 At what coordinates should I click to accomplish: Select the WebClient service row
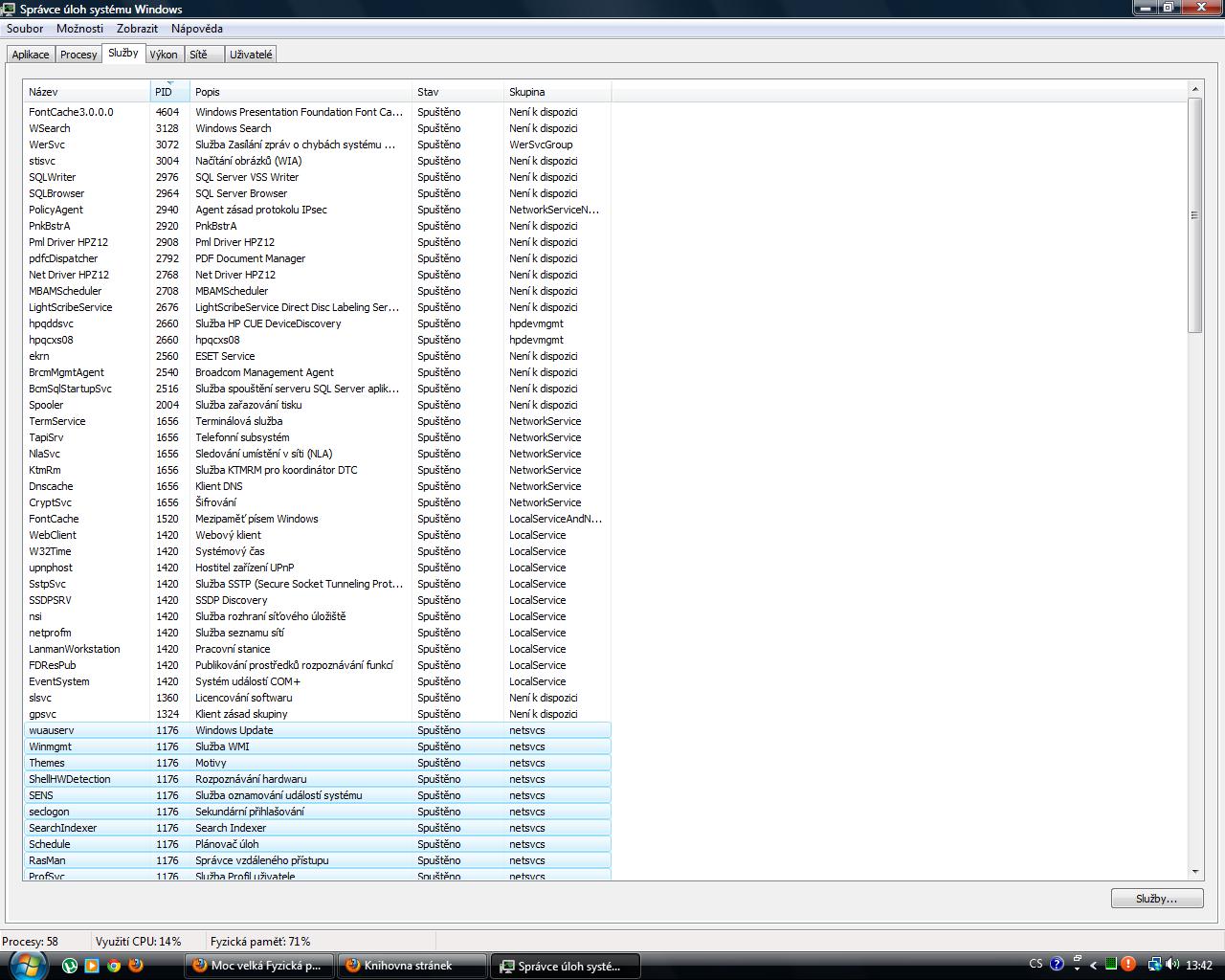click(317, 535)
